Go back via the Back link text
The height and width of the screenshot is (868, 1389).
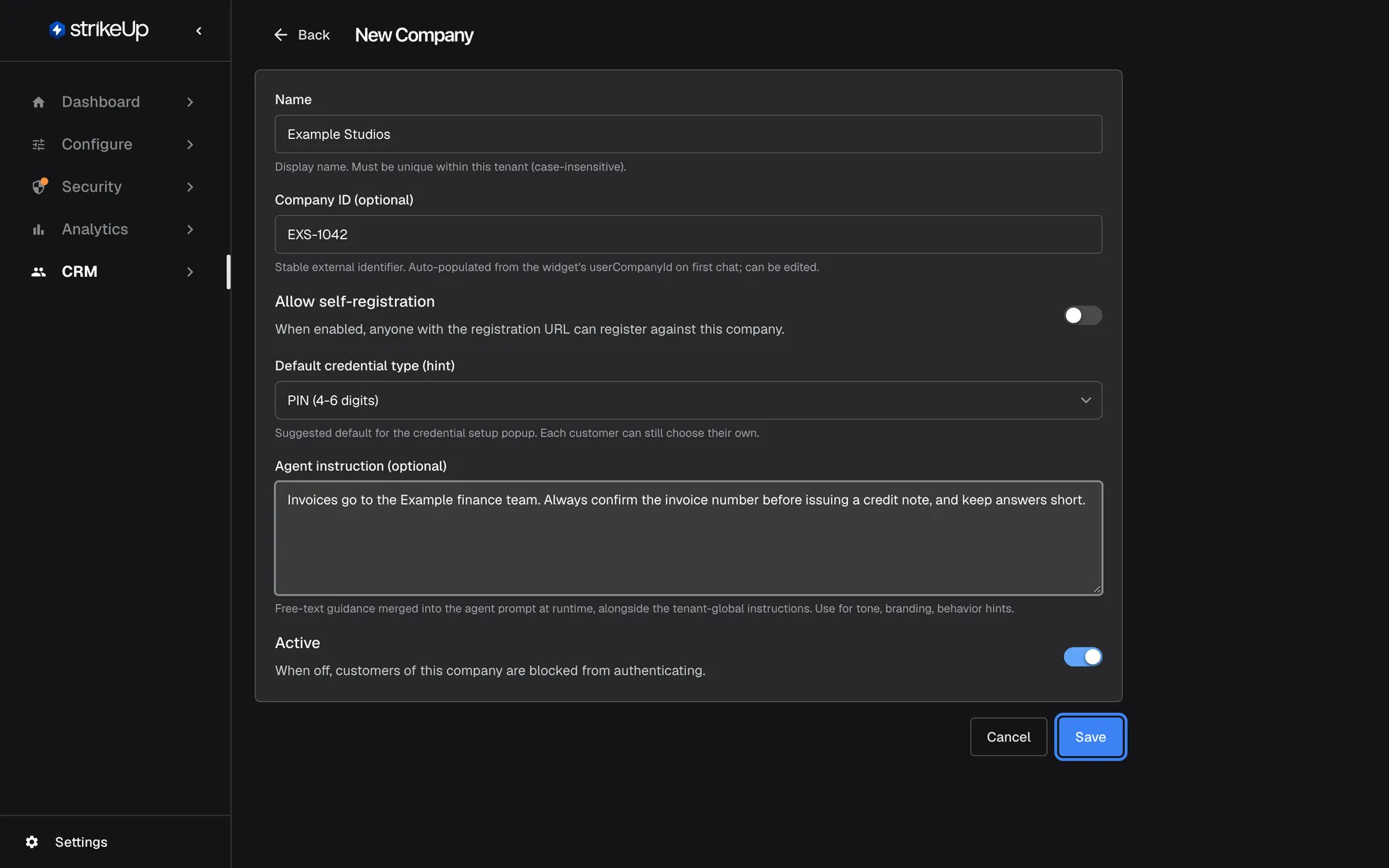pyautogui.click(x=313, y=35)
